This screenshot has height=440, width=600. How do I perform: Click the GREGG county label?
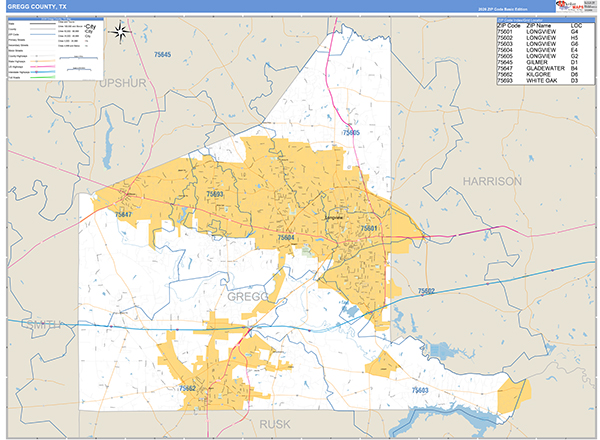tap(248, 297)
